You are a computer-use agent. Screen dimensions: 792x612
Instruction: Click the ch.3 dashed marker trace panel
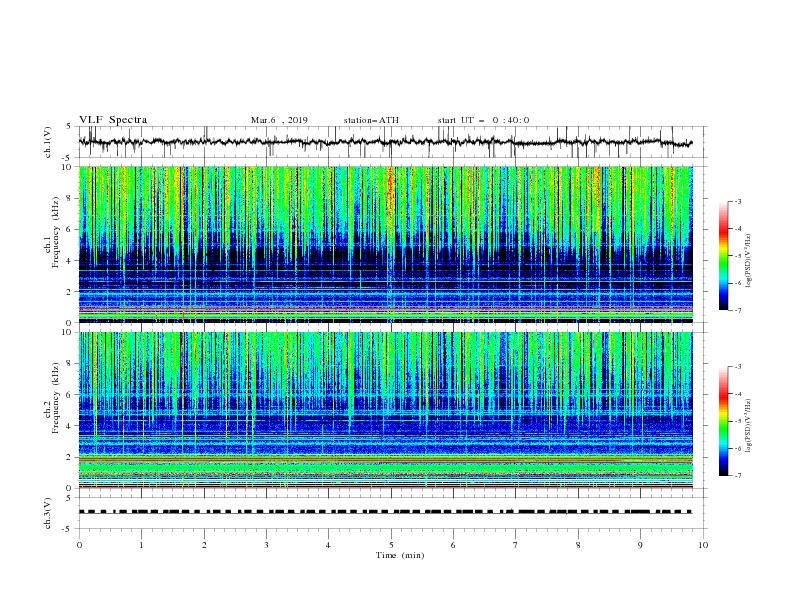click(x=392, y=513)
